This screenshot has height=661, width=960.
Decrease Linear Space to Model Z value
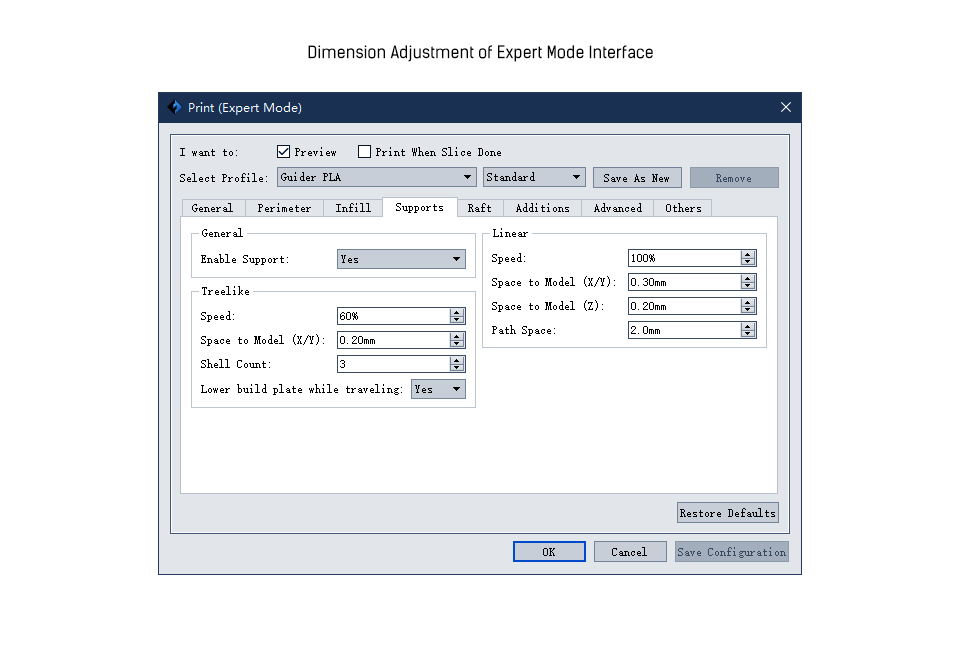tap(748, 310)
